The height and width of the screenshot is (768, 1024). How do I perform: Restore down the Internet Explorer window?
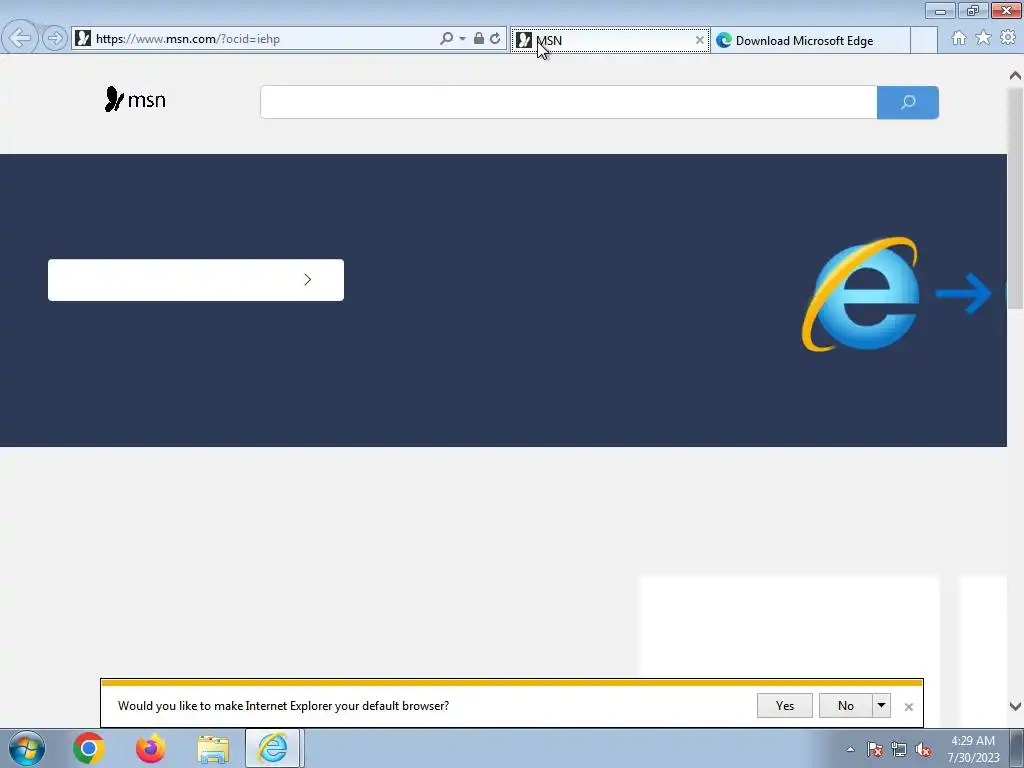click(x=973, y=10)
